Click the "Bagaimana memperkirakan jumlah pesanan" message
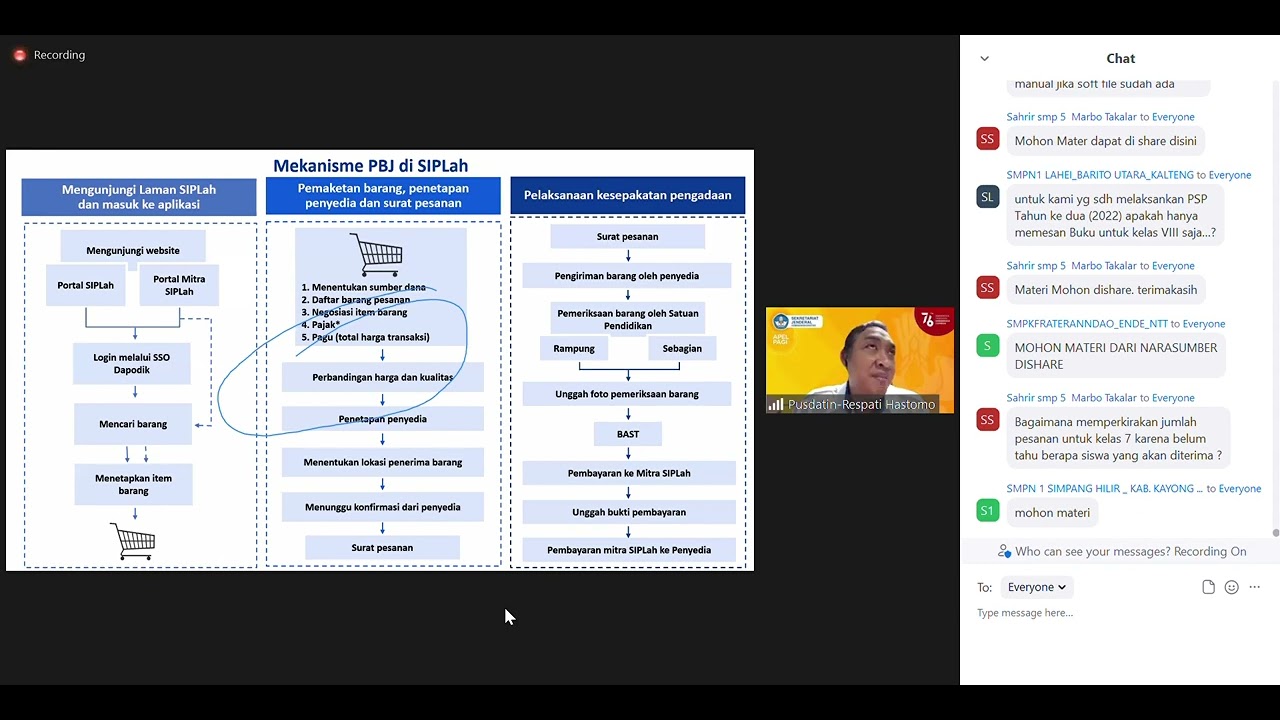Image resolution: width=1280 pixels, height=720 pixels. coord(1118,438)
